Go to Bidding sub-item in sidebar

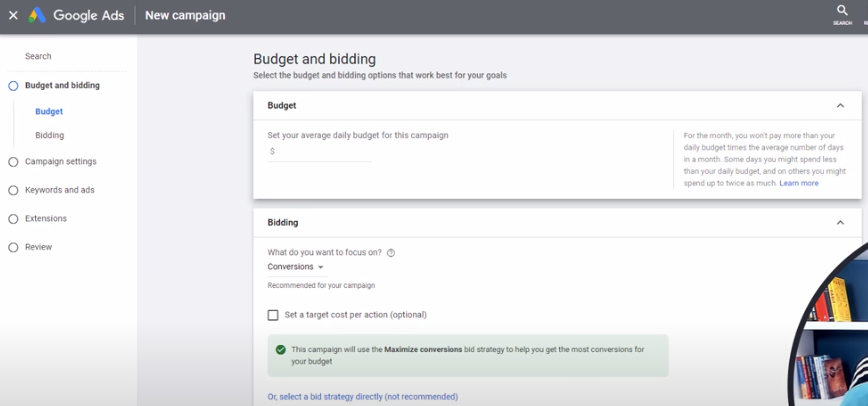coord(49,135)
